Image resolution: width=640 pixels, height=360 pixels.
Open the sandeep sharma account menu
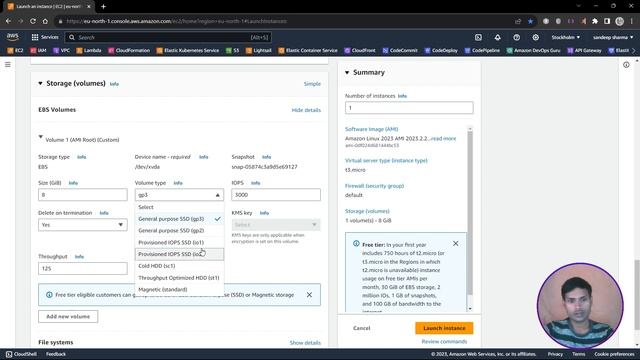tap(613, 37)
